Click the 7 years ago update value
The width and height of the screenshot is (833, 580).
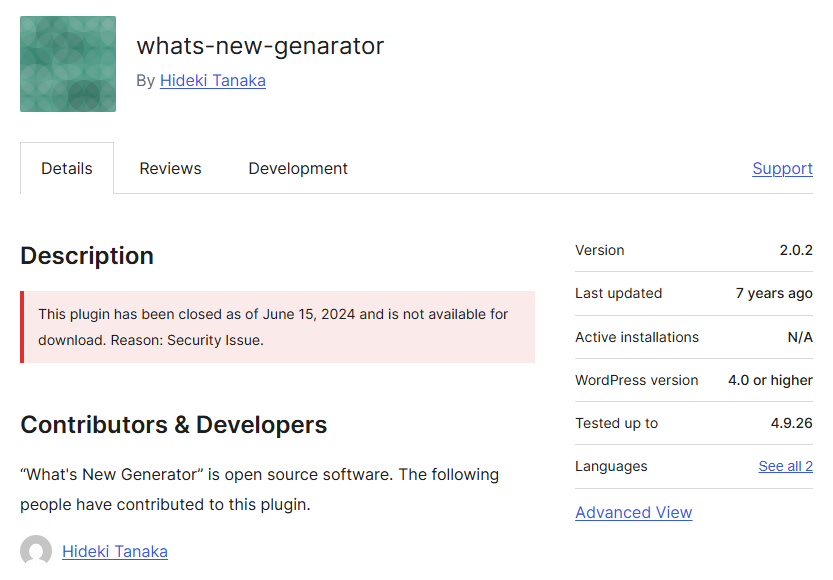click(774, 293)
